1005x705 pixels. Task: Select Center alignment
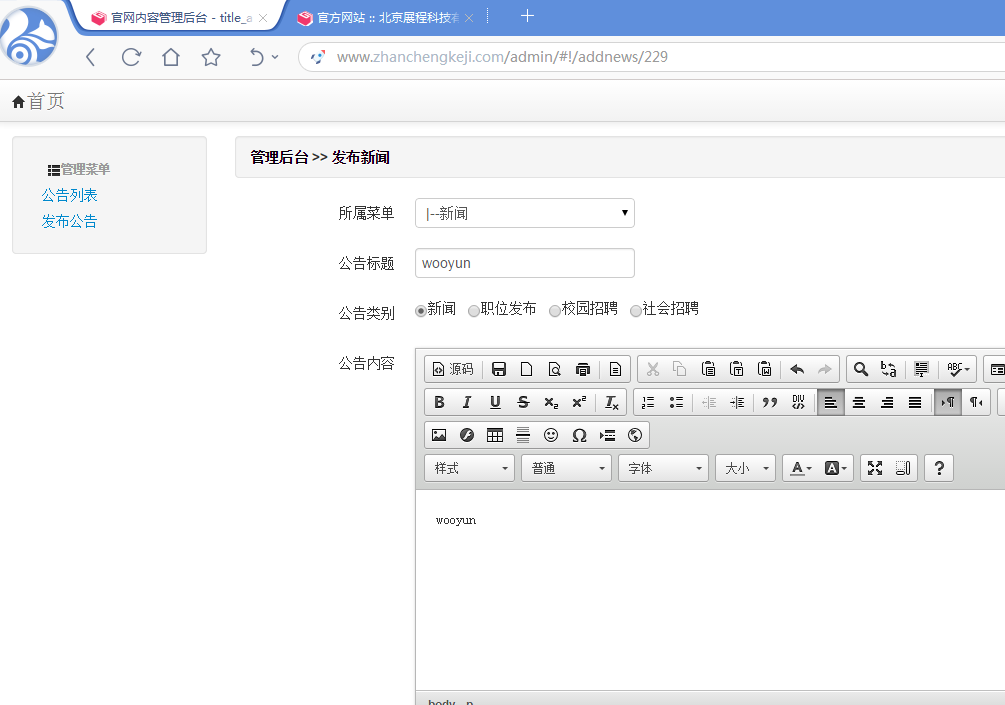[x=859, y=402]
